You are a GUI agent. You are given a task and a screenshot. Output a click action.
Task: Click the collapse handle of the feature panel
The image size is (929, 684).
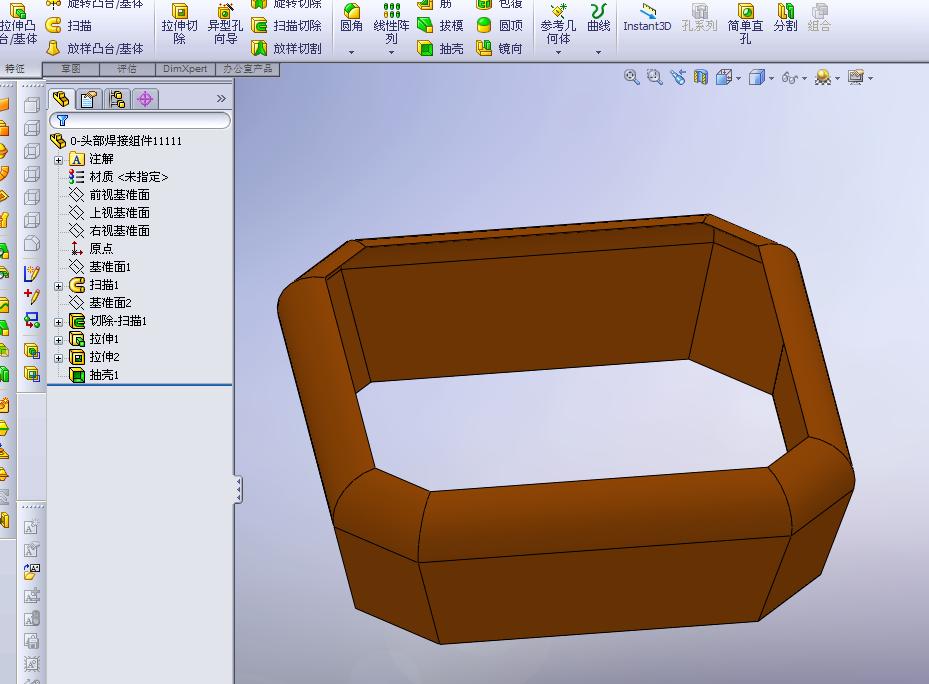click(238, 490)
